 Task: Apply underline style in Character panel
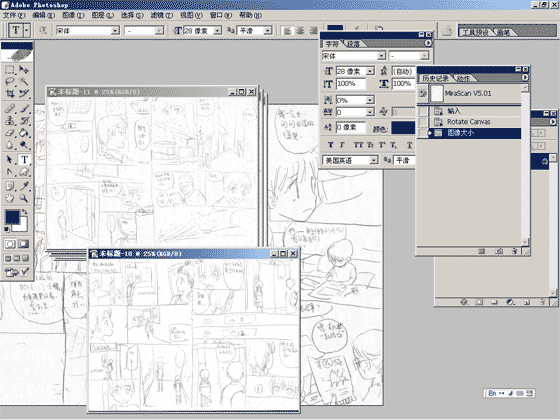coord(409,145)
